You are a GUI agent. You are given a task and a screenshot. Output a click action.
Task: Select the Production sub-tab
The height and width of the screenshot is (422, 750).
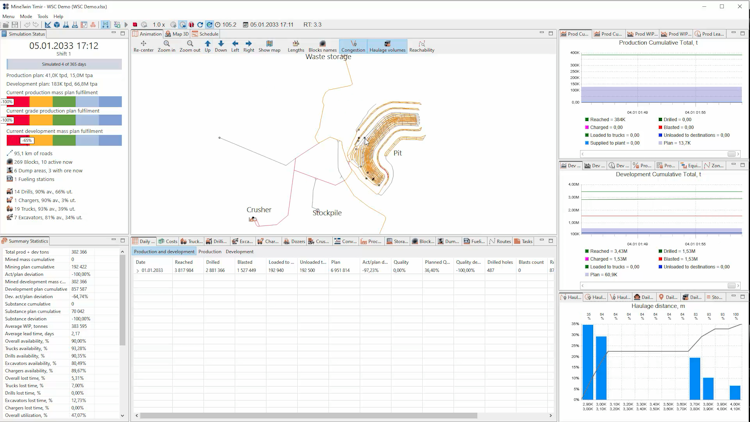pos(210,252)
